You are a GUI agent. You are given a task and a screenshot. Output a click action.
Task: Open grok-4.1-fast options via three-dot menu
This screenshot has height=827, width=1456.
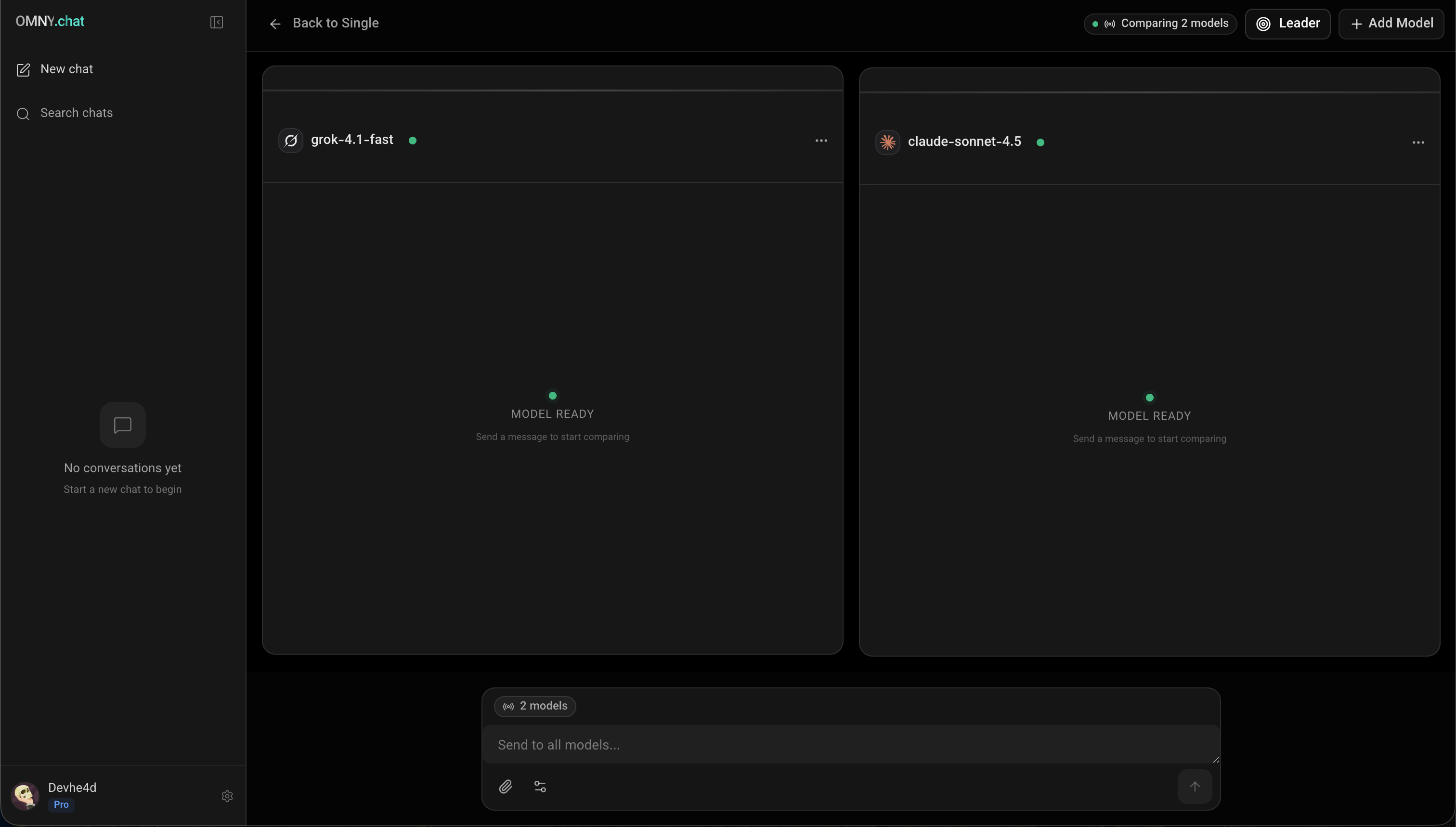click(820, 140)
